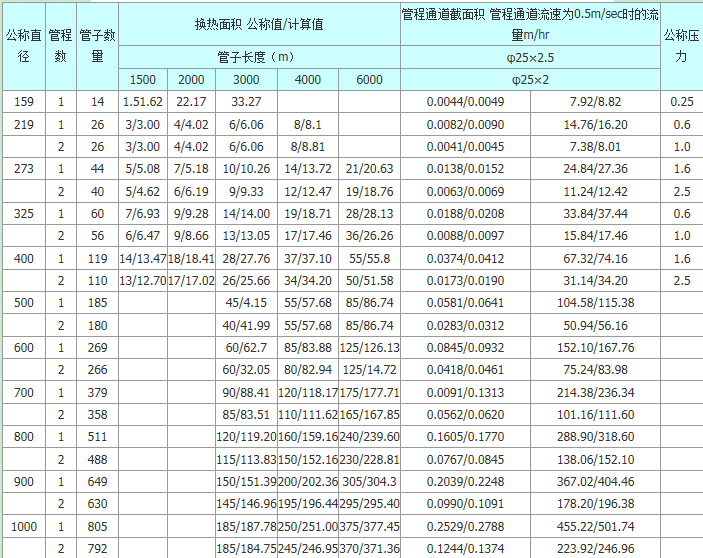Select the 管程数 header cell

(x=60, y=46)
